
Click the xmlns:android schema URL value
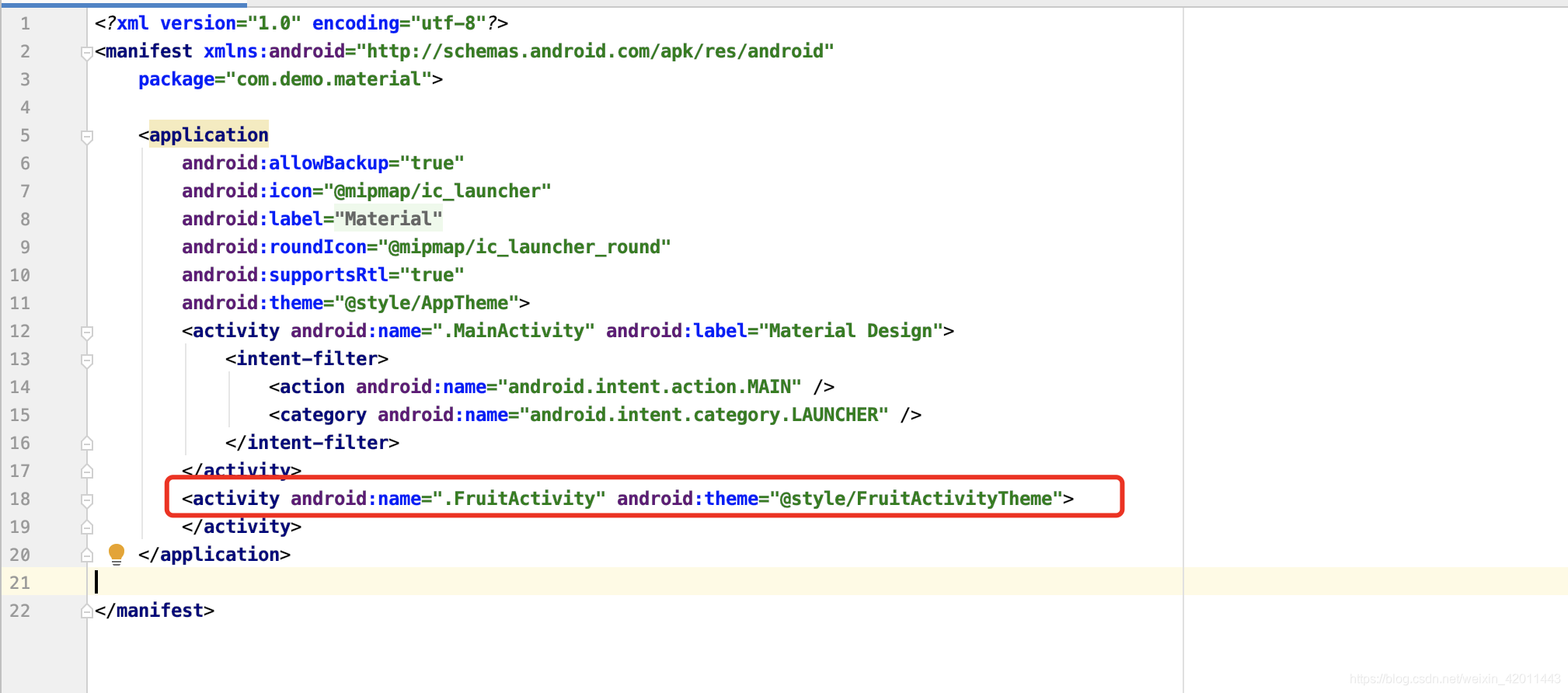pos(595,51)
